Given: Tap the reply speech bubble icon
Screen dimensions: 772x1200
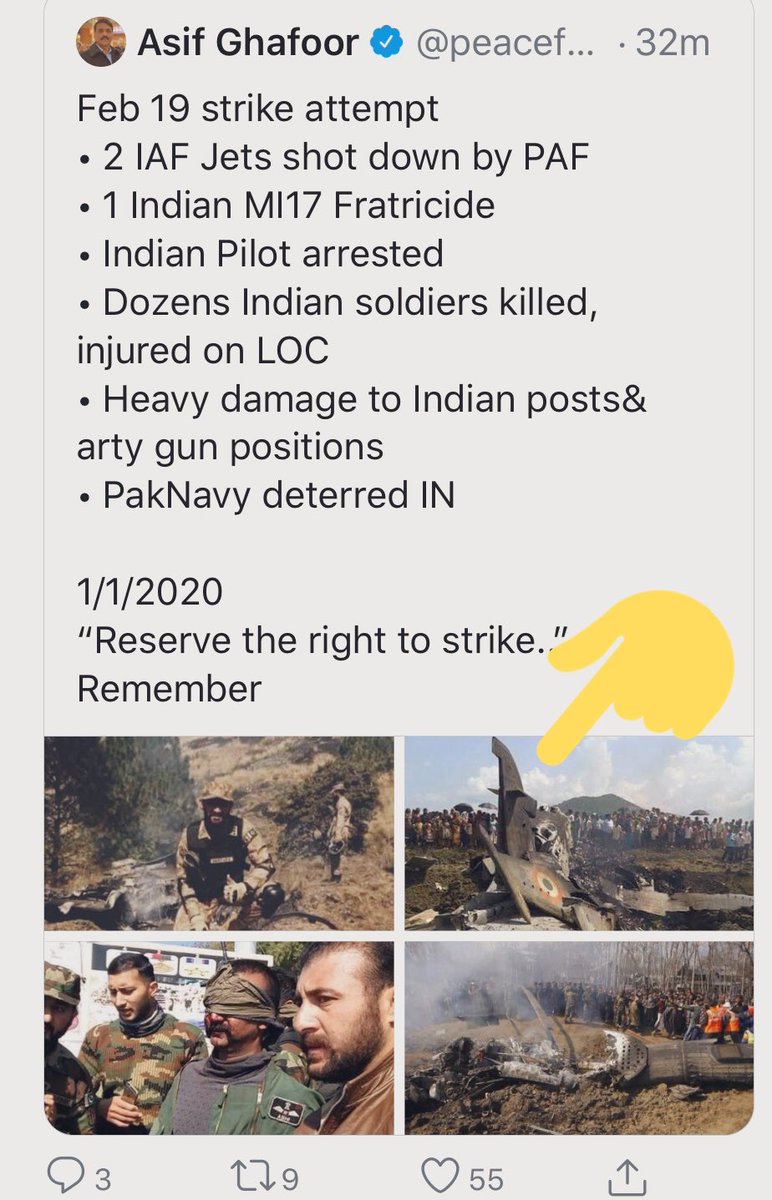Looking at the screenshot, I should click(65, 1177).
